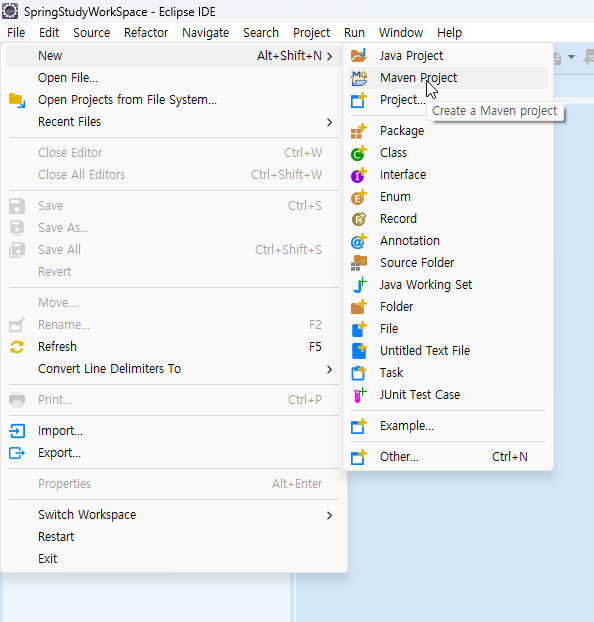Click the Annotation @ icon

click(359, 241)
